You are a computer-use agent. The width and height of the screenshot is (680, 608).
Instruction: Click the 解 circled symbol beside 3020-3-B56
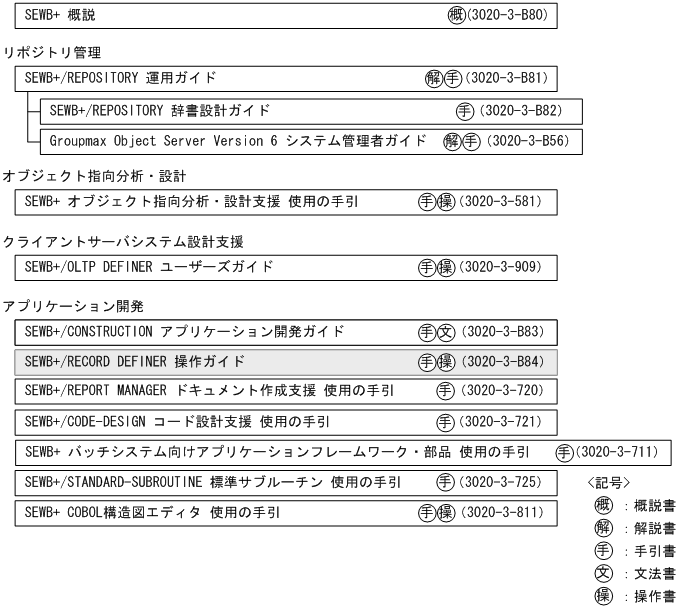coord(452,142)
